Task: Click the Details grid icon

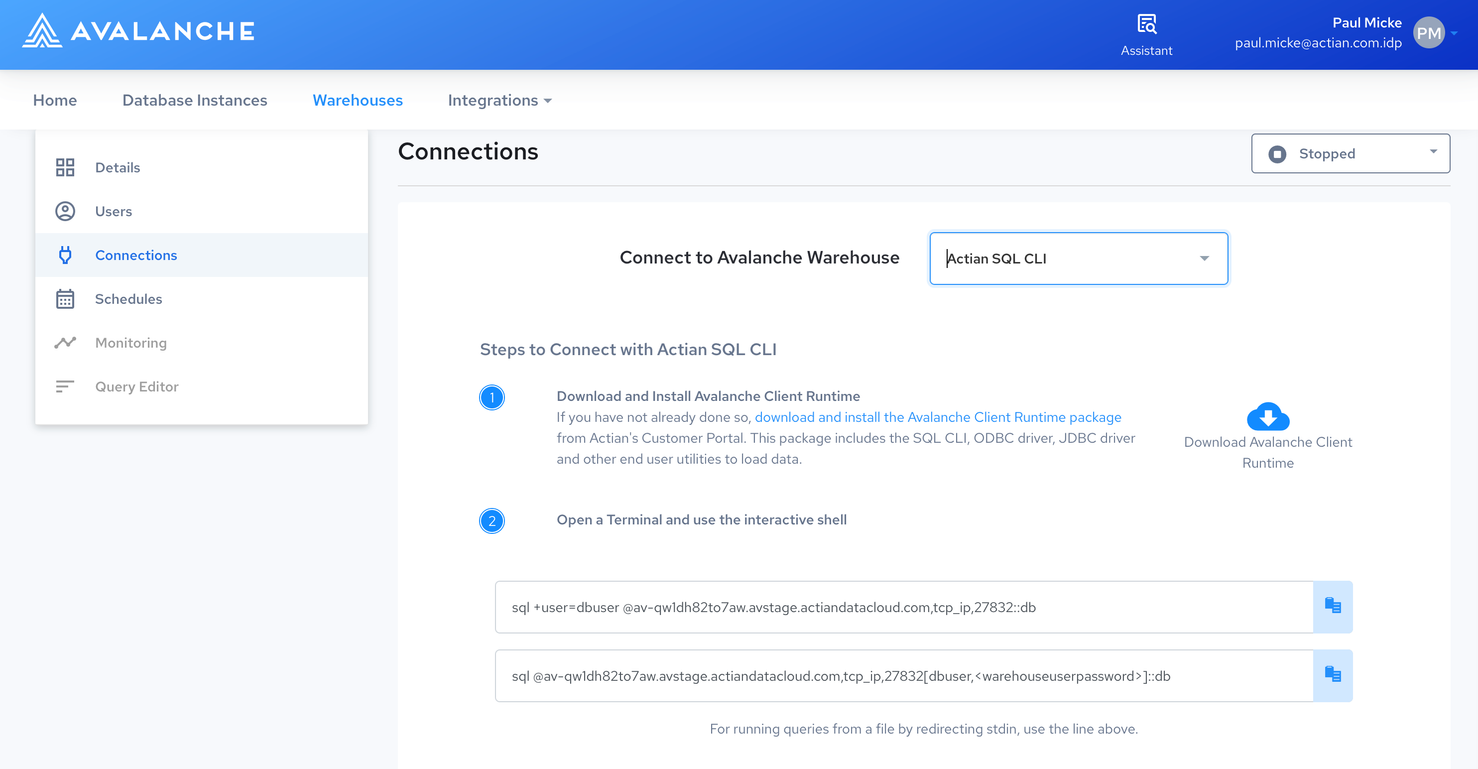Action: tap(65, 167)
